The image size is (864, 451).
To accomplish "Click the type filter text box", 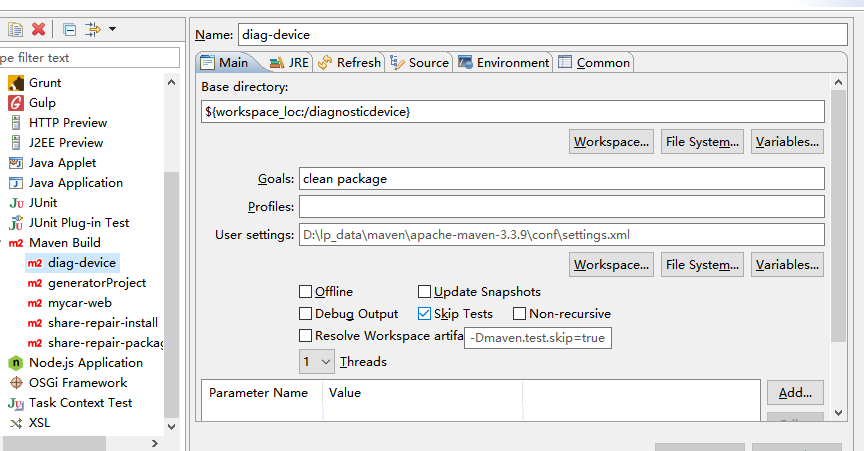I will (x=90, y=57).
